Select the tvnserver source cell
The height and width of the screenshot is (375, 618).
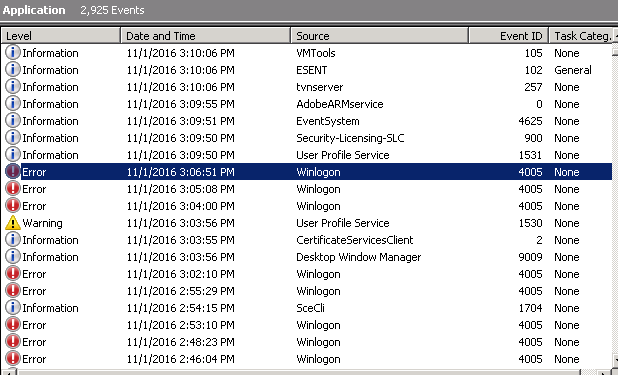pyautogui.click(x=320, y=87)
